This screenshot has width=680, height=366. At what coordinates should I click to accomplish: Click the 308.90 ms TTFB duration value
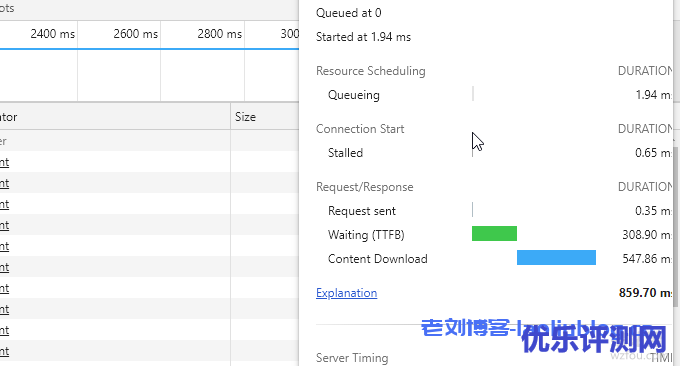click(647, 235)
